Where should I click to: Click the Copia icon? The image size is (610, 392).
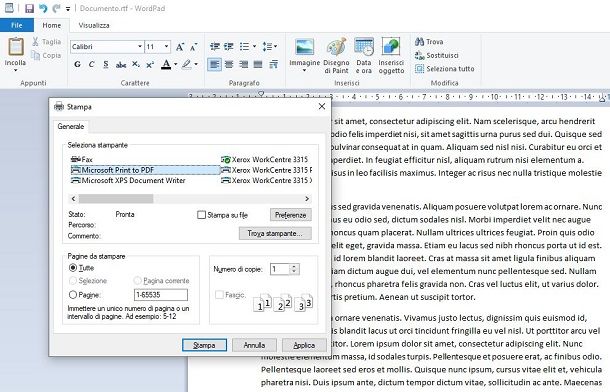(x=36, y=56)
